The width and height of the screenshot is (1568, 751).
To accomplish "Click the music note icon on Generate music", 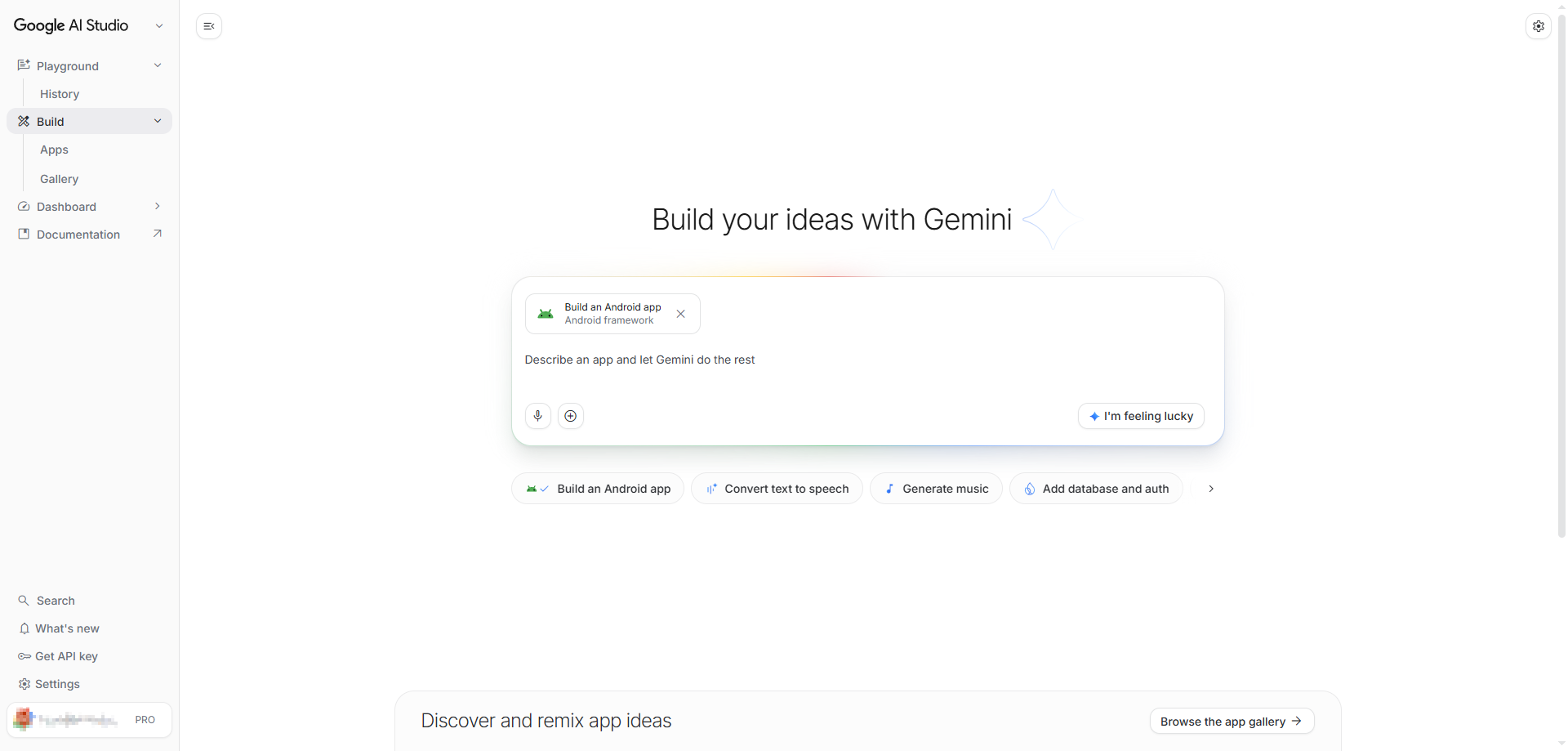I will [889, 489].
